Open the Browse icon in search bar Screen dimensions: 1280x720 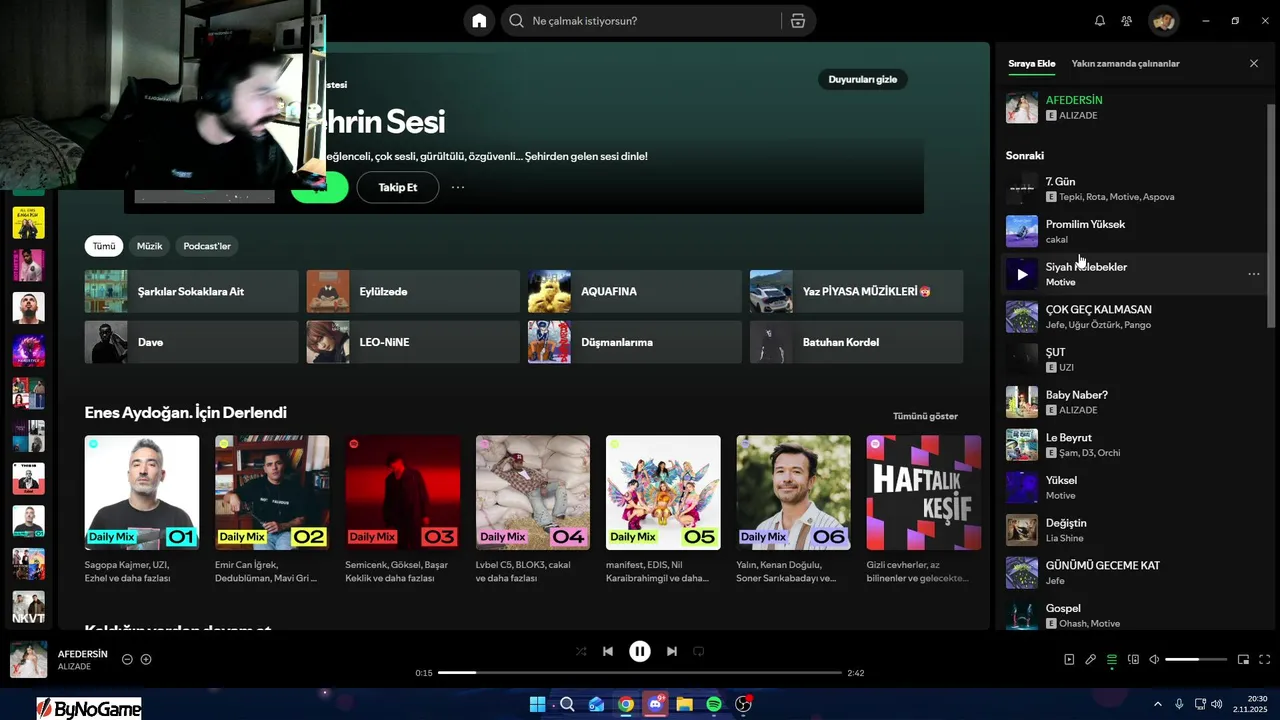click(x=797, y=21)
